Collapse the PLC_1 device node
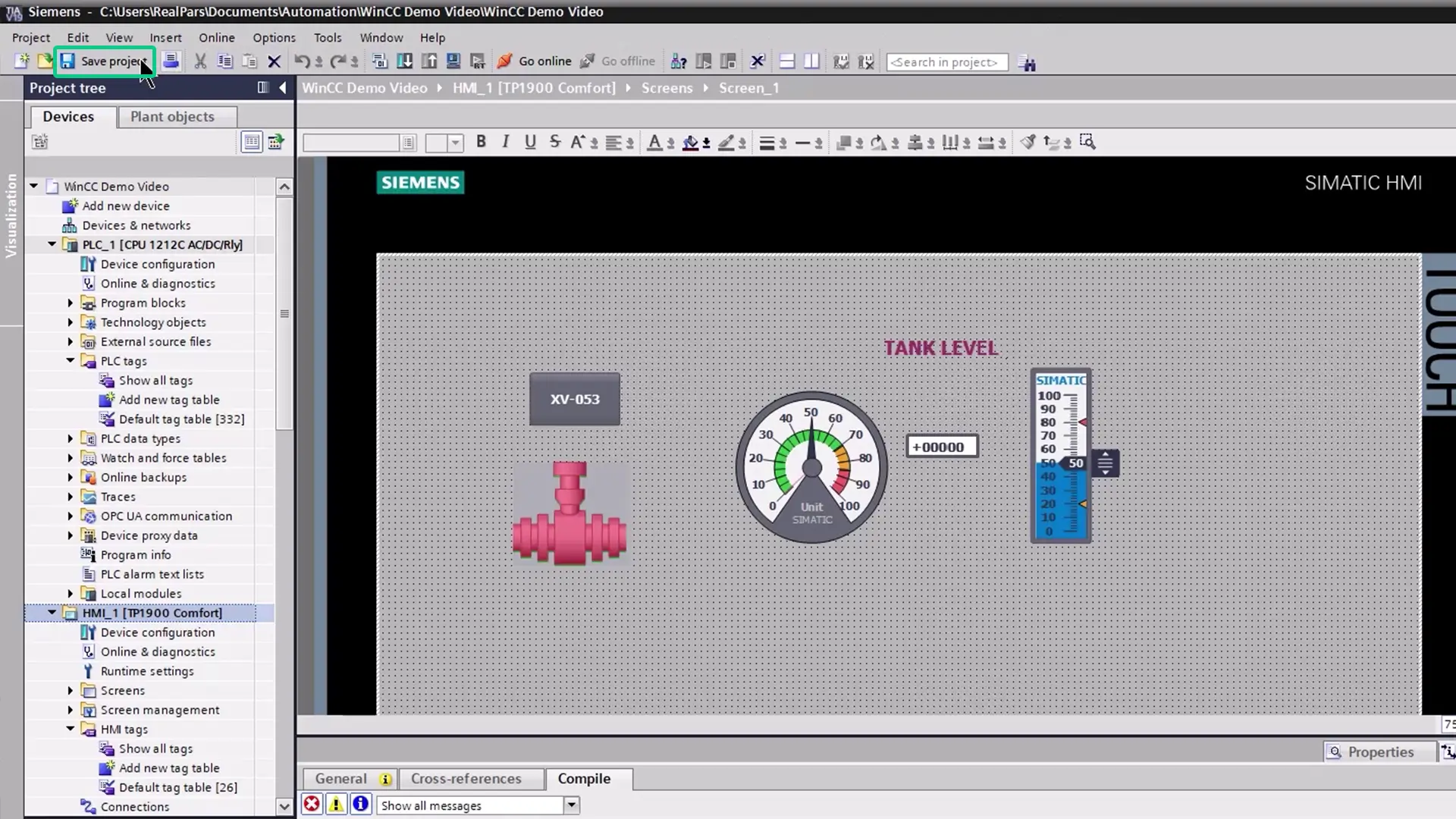Image resolution: width=1456 pixels, height=819 pixels. pyautogui.click(x=52, y=244)
